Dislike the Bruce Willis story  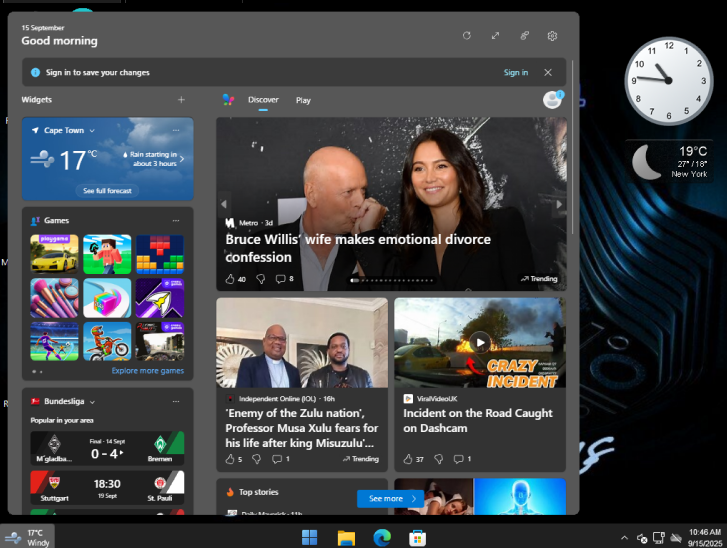(261, 279)
